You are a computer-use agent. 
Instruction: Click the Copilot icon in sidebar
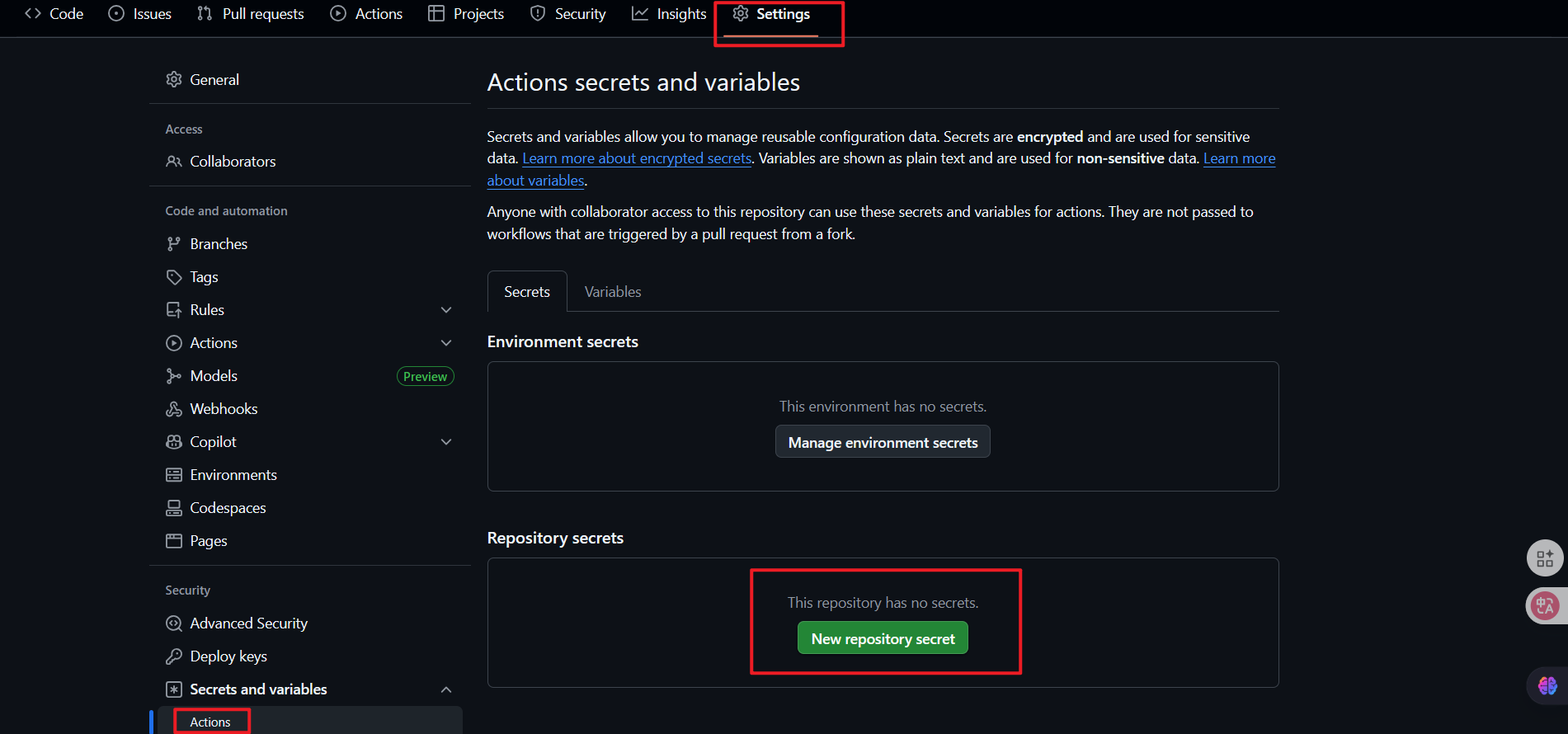(x=174, y=442)
